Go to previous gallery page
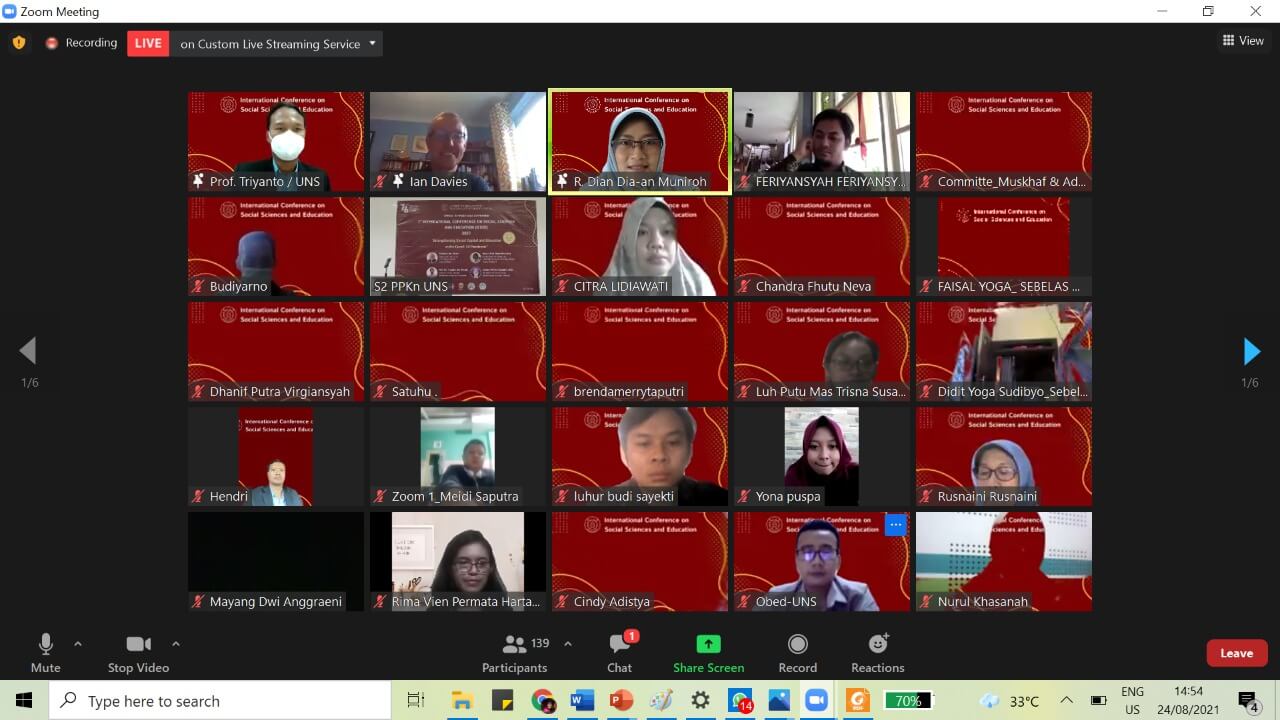 28,351
